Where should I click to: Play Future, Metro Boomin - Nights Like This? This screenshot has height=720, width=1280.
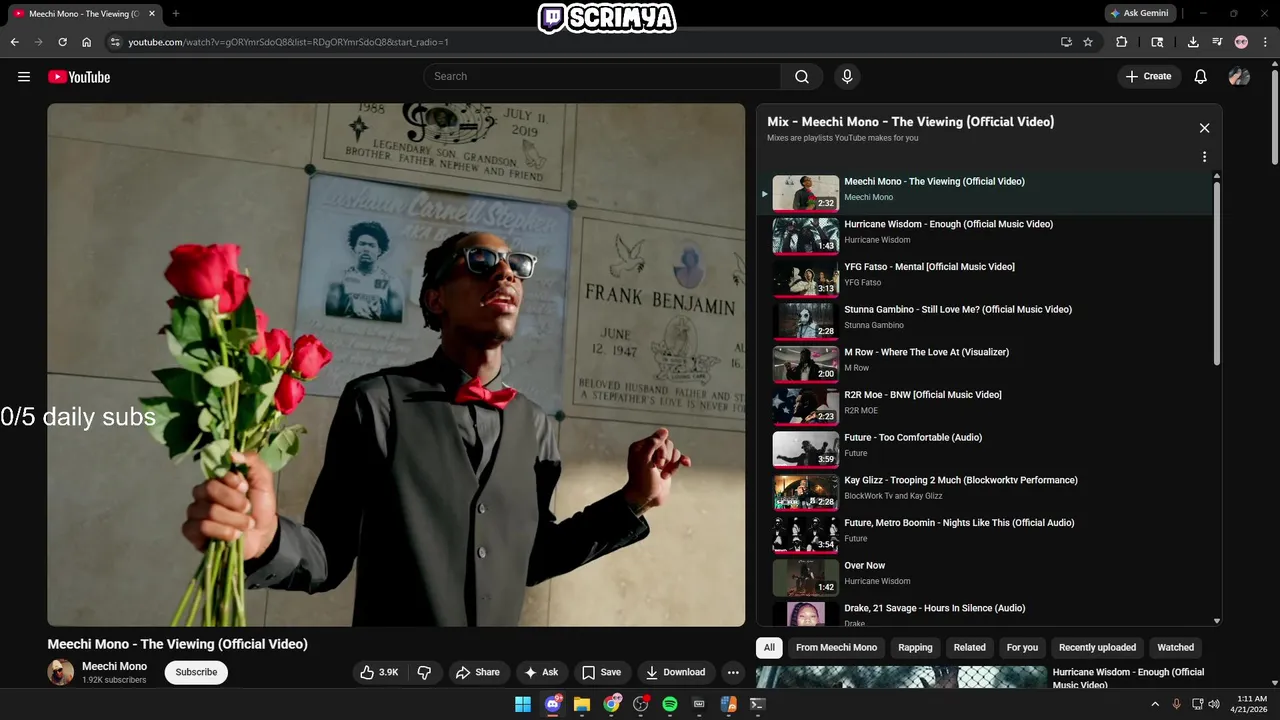[x=984, y=534]
